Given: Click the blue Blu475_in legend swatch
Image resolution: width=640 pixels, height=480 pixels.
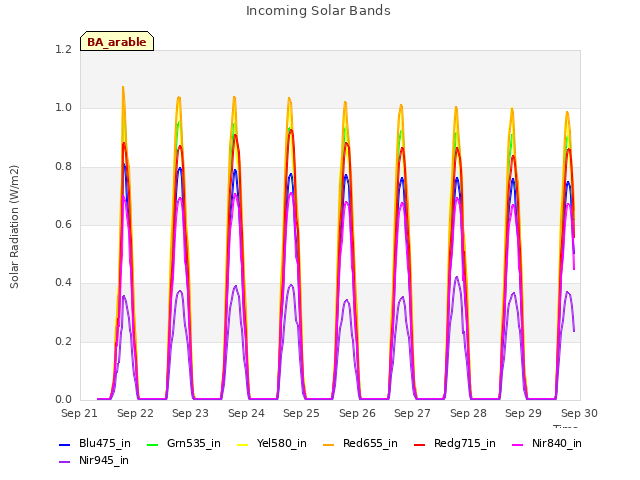Looking at the screenshot, I should coord(64,444).
